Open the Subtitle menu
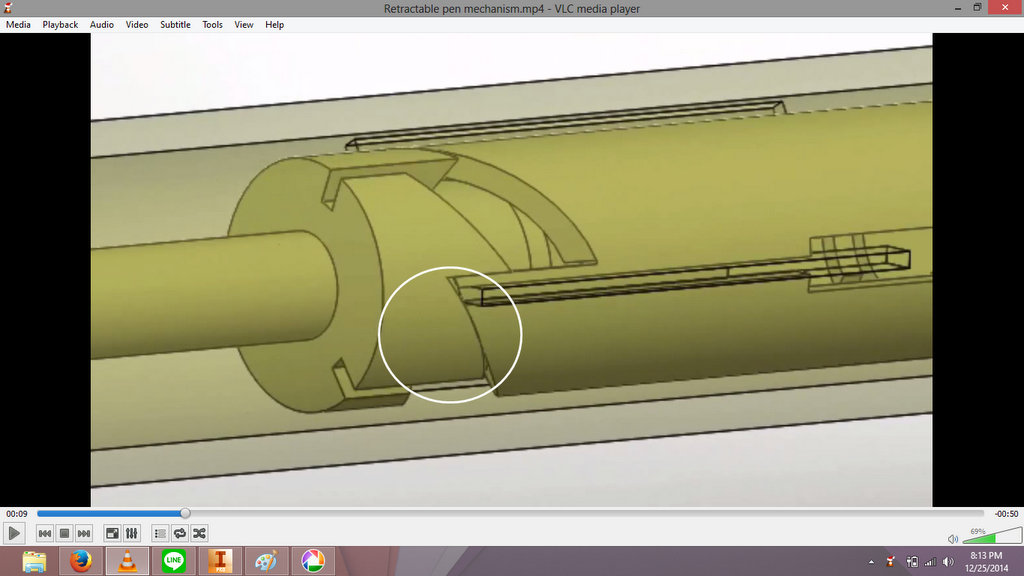 pyautogui.click(x=175, y=24)
